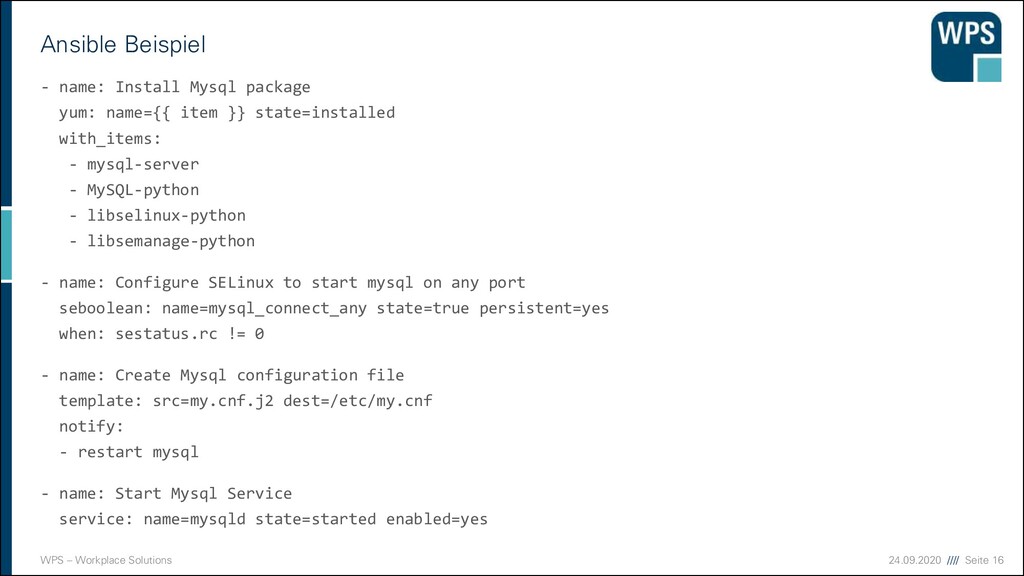
Task: Select the 'Ansible Beispiel' slide title
Action: (123, 44)
